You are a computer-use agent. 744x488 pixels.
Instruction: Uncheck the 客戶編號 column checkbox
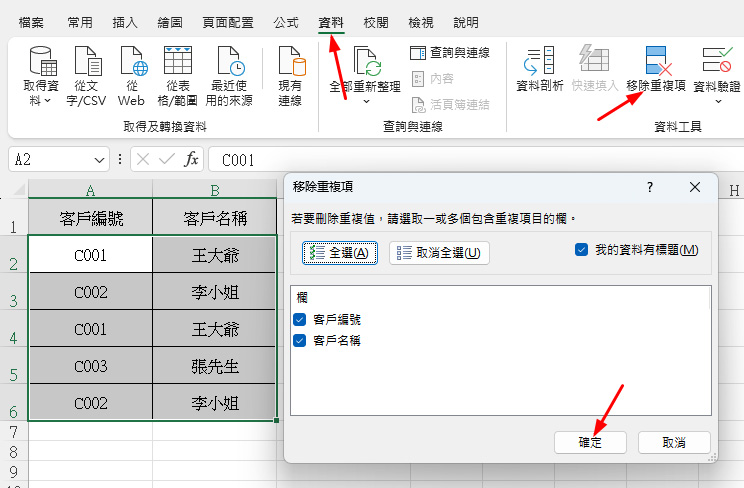pos(299,319)
